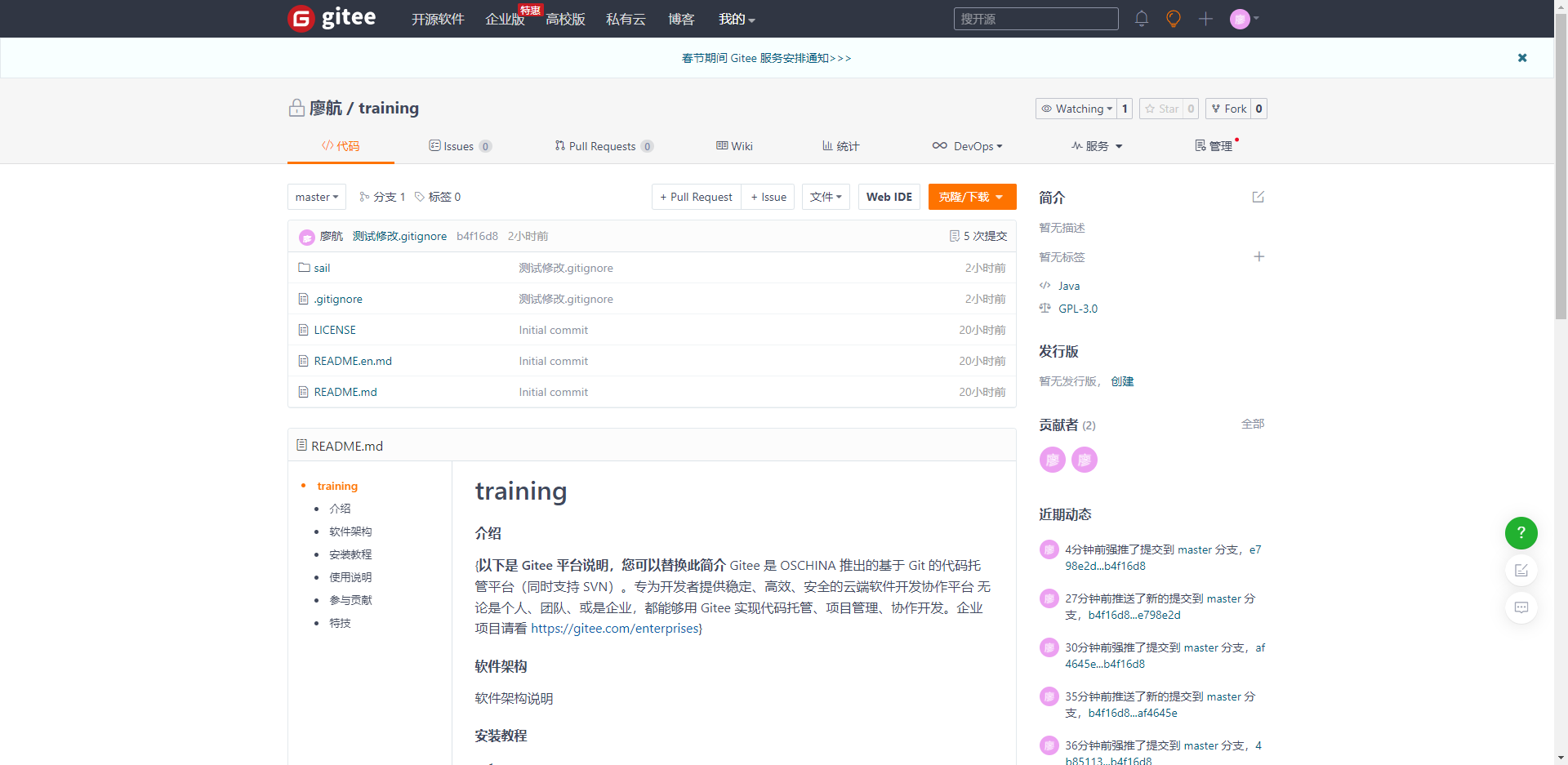The height and width of the screenshot is (765, 1568).
Task: Jump to 软件架构 in README outline
Action: 350,531
